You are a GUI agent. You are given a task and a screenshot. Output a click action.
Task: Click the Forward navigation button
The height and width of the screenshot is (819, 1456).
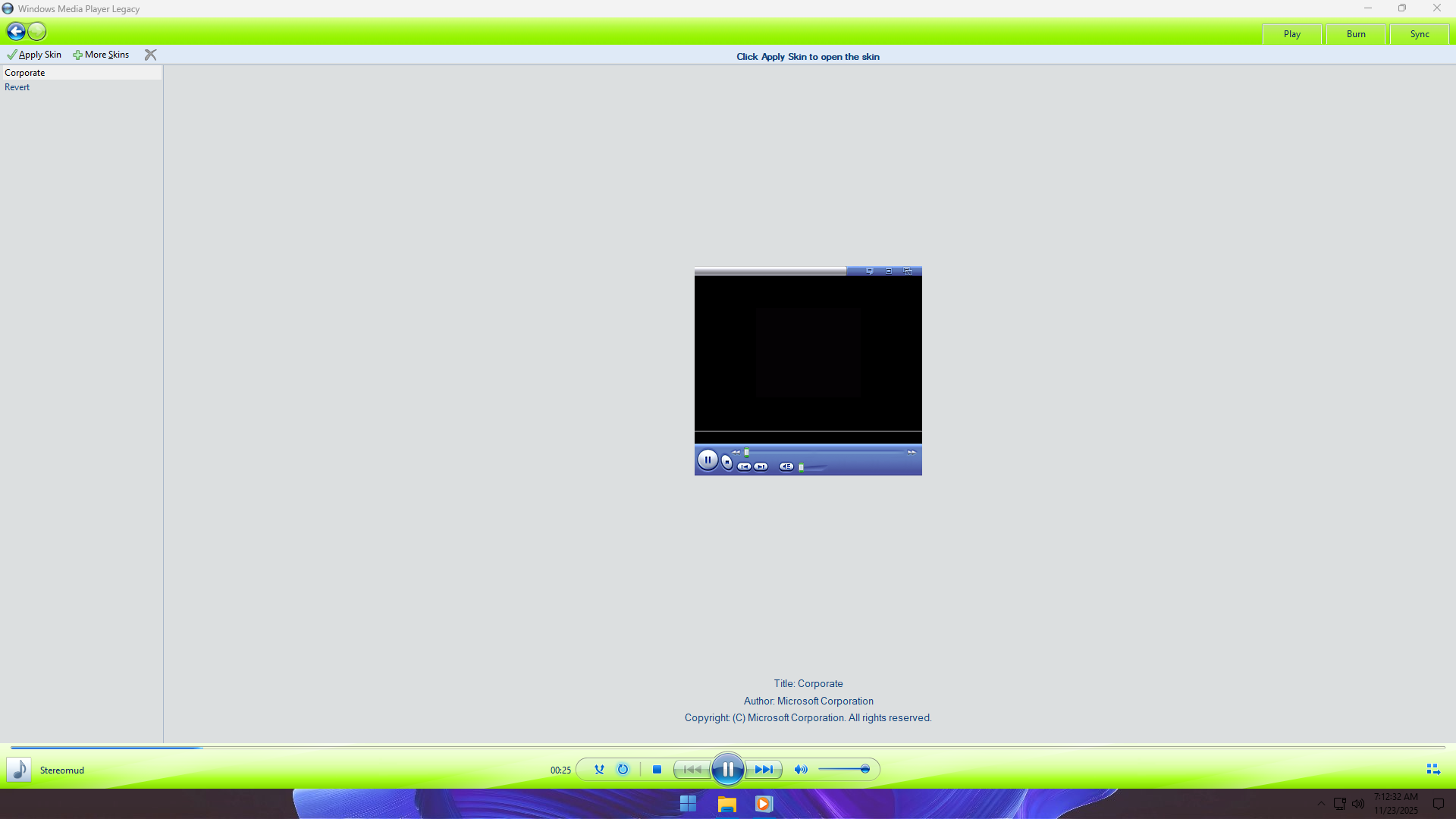point(37,32)
